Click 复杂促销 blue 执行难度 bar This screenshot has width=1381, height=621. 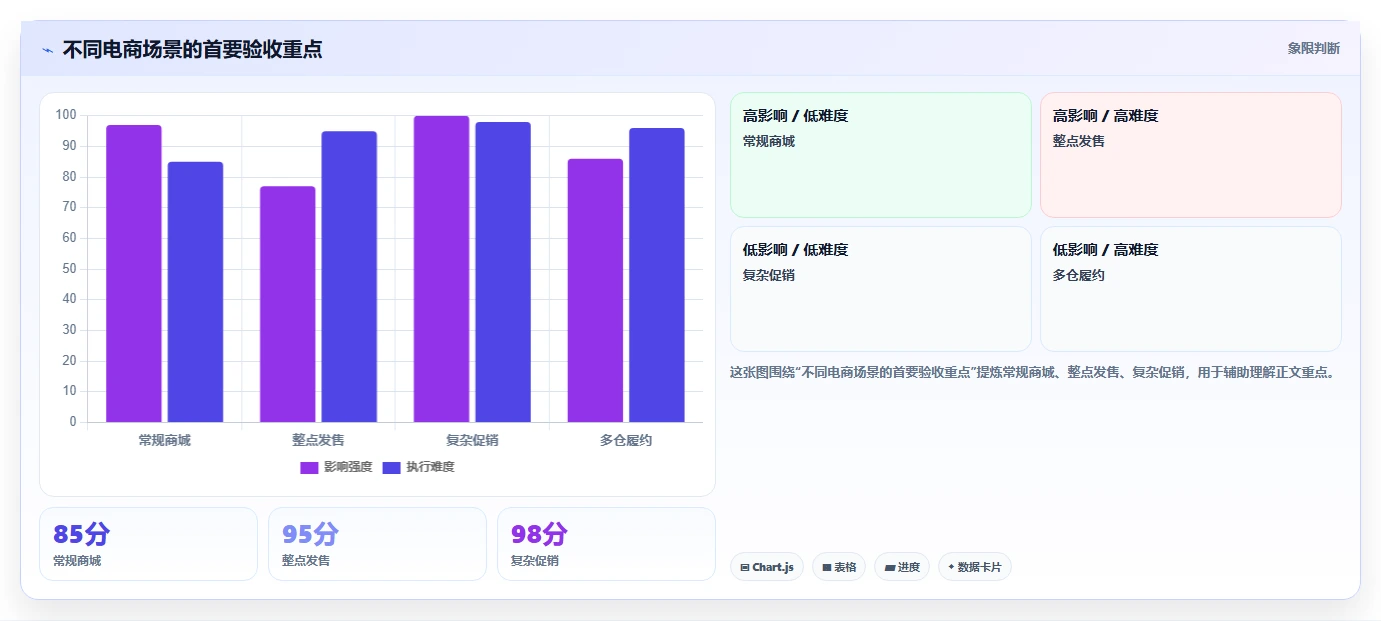[x=503, y=272]
